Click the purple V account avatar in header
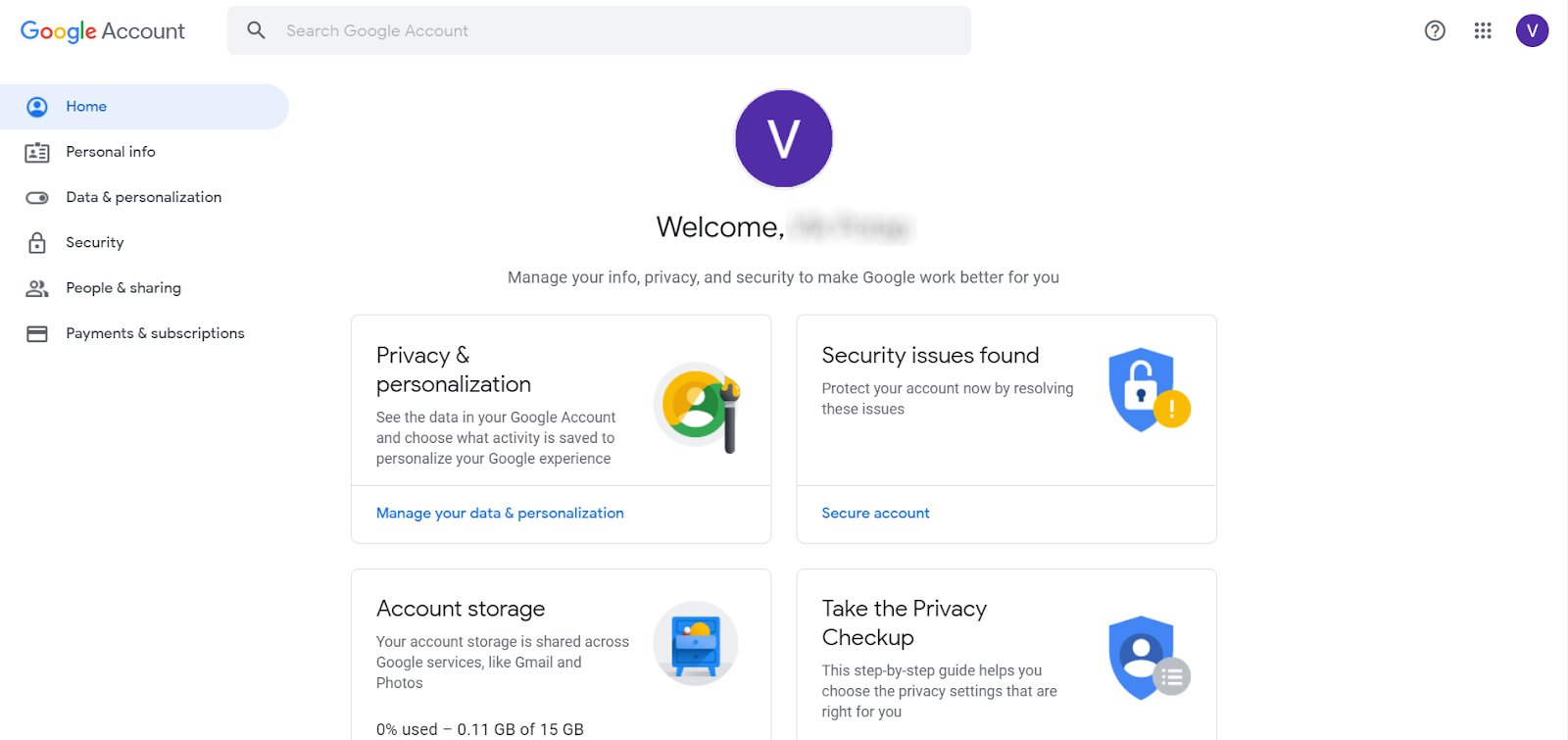This screenshot has width=1568, height=740. click(x=1532, y=30)
